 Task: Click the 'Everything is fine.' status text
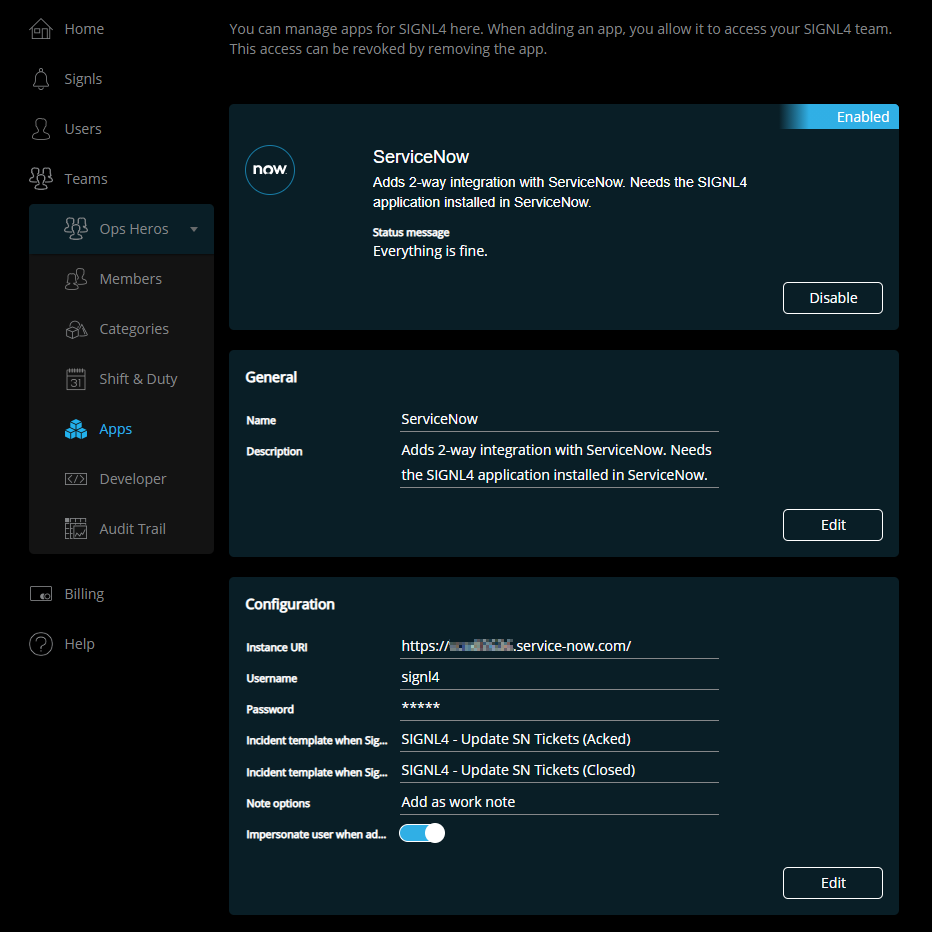(x=430, y=251)
